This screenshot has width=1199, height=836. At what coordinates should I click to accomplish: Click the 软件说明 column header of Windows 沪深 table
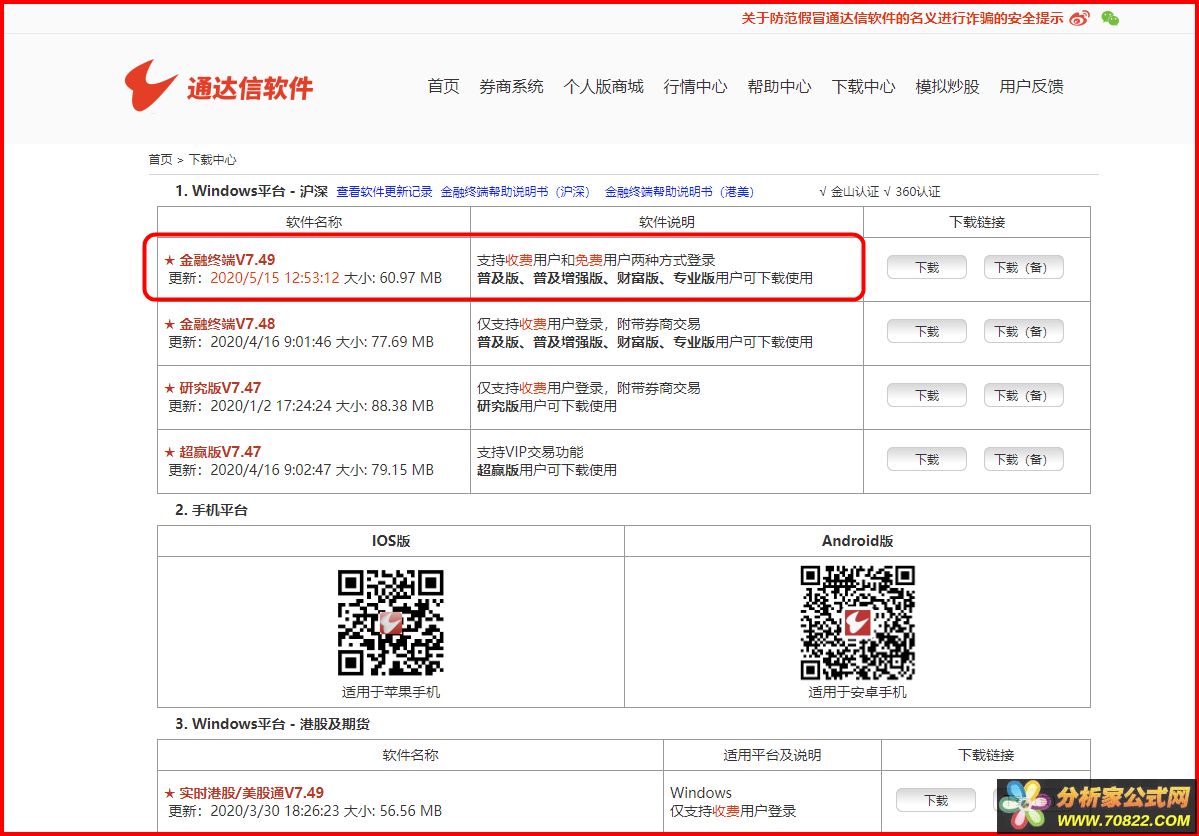667,223
